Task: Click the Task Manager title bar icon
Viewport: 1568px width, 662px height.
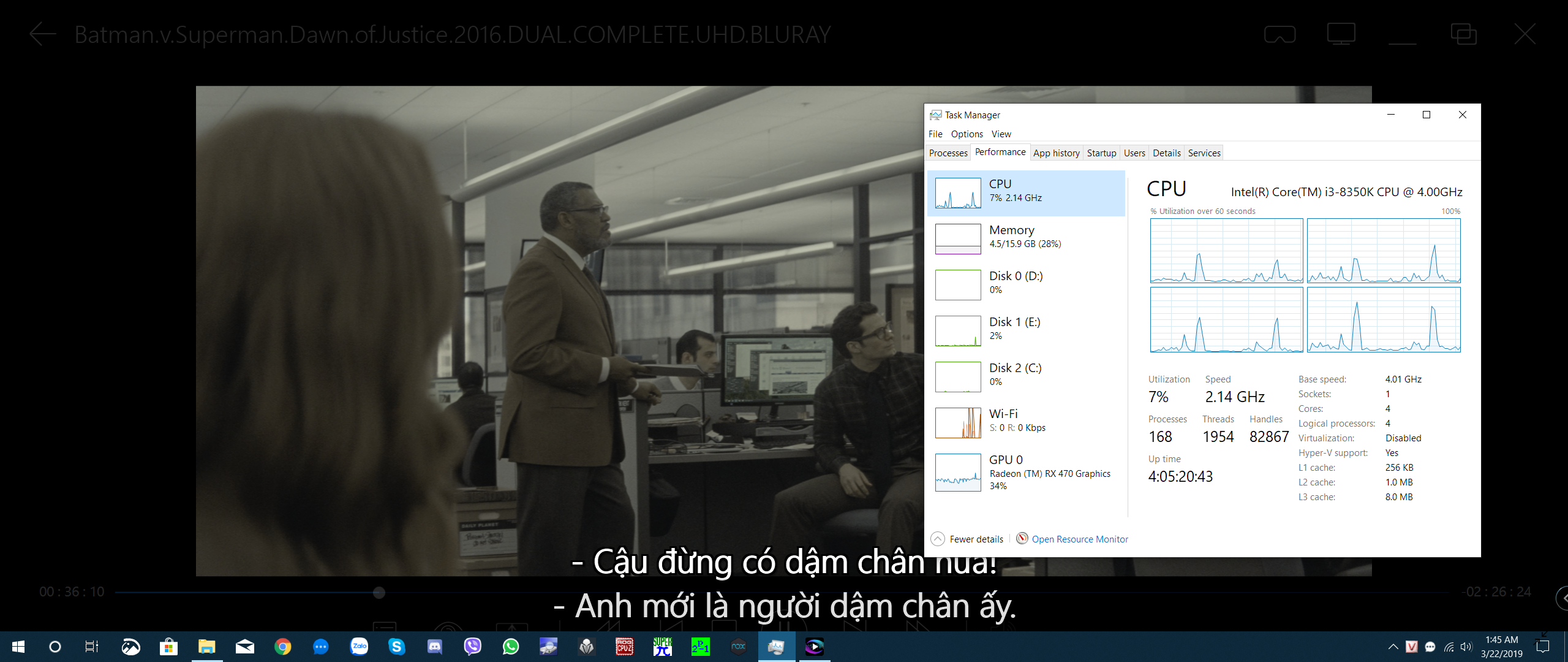Action: [935, 115]
